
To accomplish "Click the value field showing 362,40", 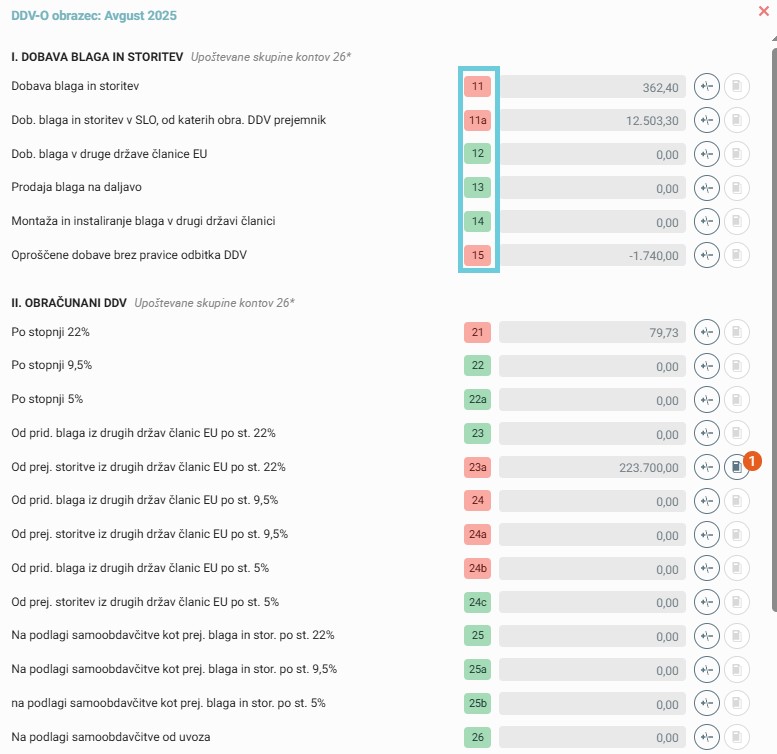I will click(592, 87).
